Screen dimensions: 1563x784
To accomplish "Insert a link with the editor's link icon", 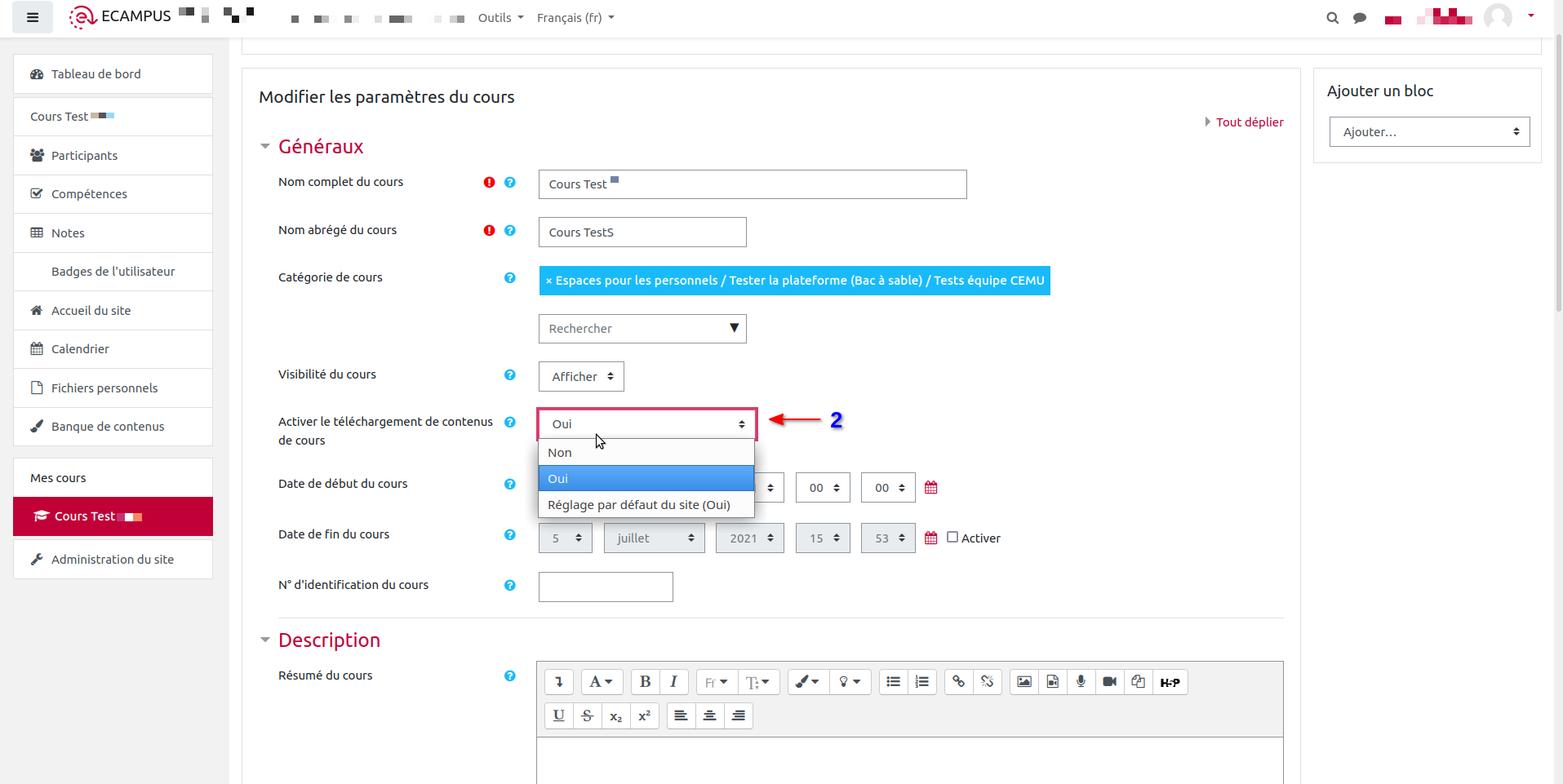I will (x=958, y=682).
